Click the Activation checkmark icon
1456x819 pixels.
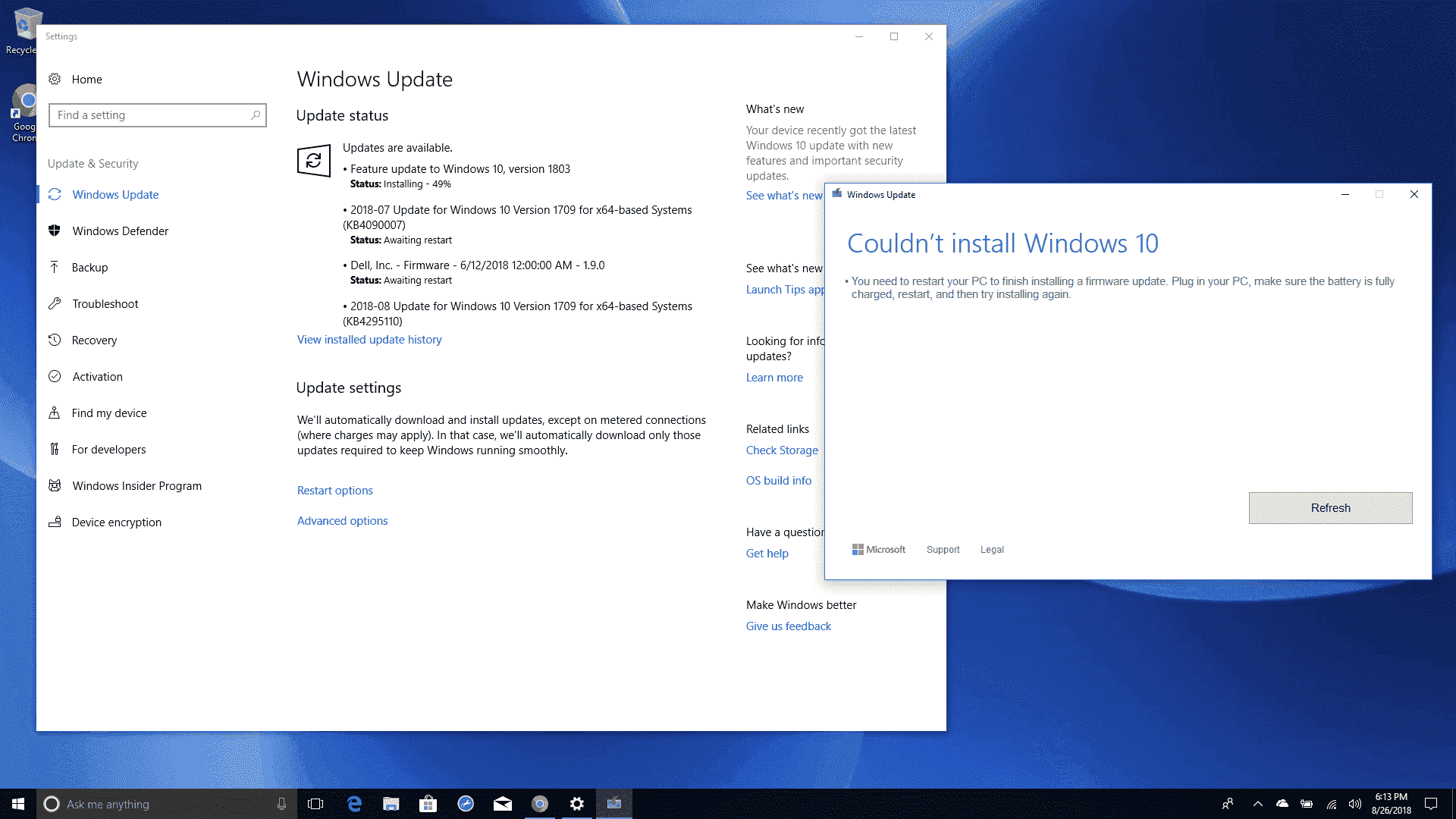click(55, 376)
